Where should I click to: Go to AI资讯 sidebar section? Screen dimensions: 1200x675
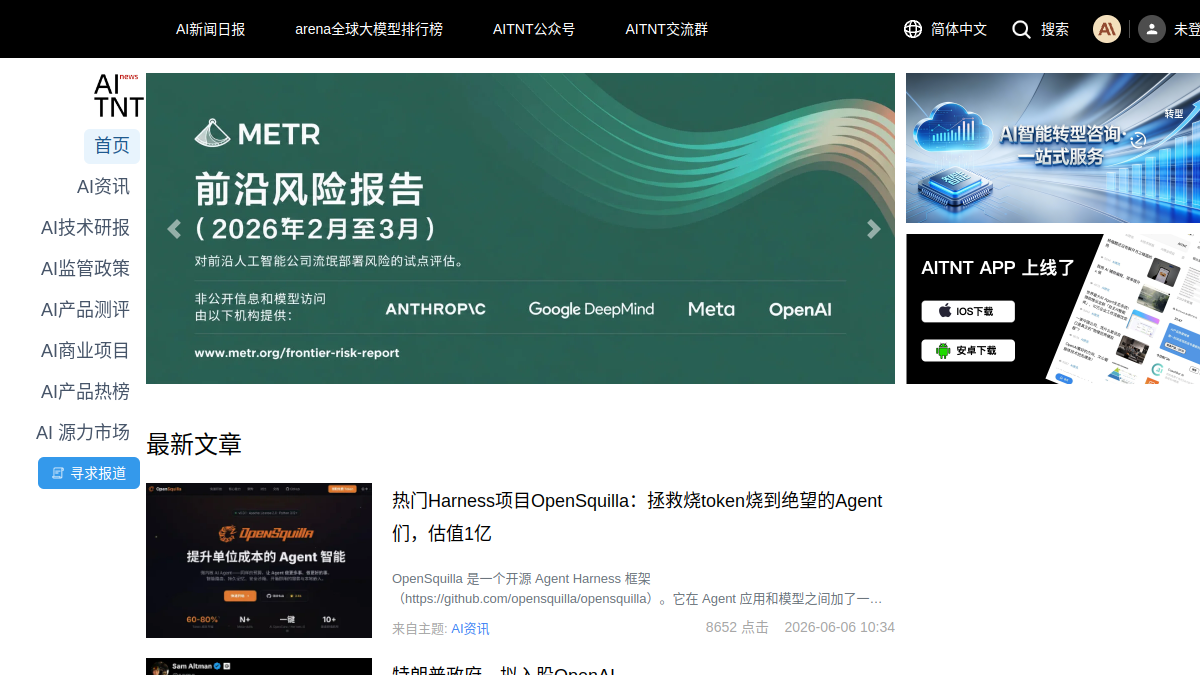tap(103, 187)
